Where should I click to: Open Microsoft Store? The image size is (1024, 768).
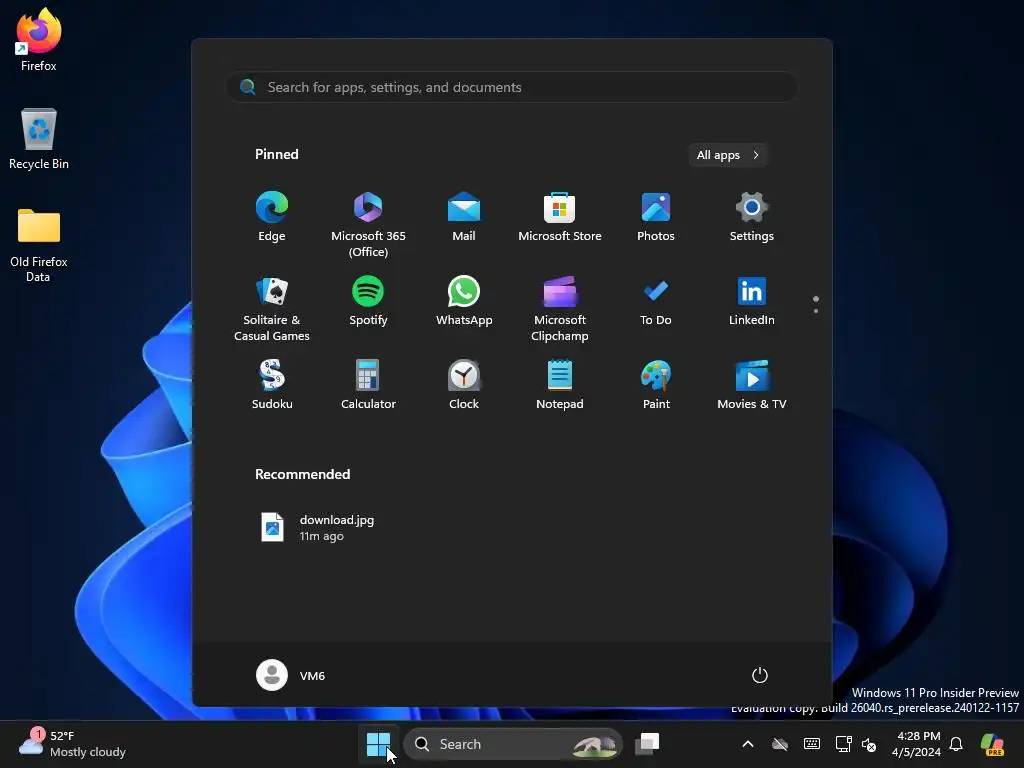click(560, 217)
